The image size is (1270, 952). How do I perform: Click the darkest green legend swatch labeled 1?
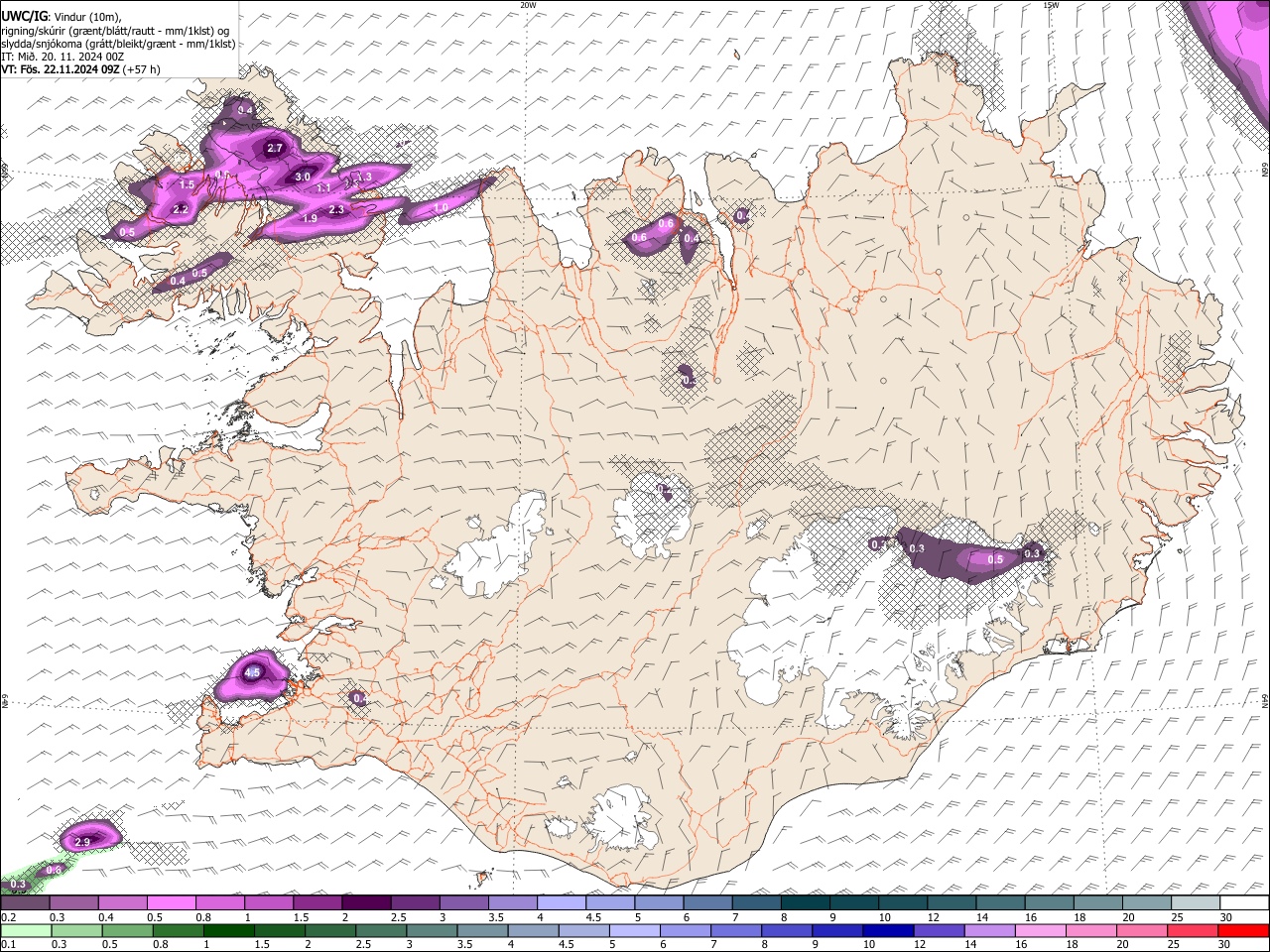[x=229, y=930]
